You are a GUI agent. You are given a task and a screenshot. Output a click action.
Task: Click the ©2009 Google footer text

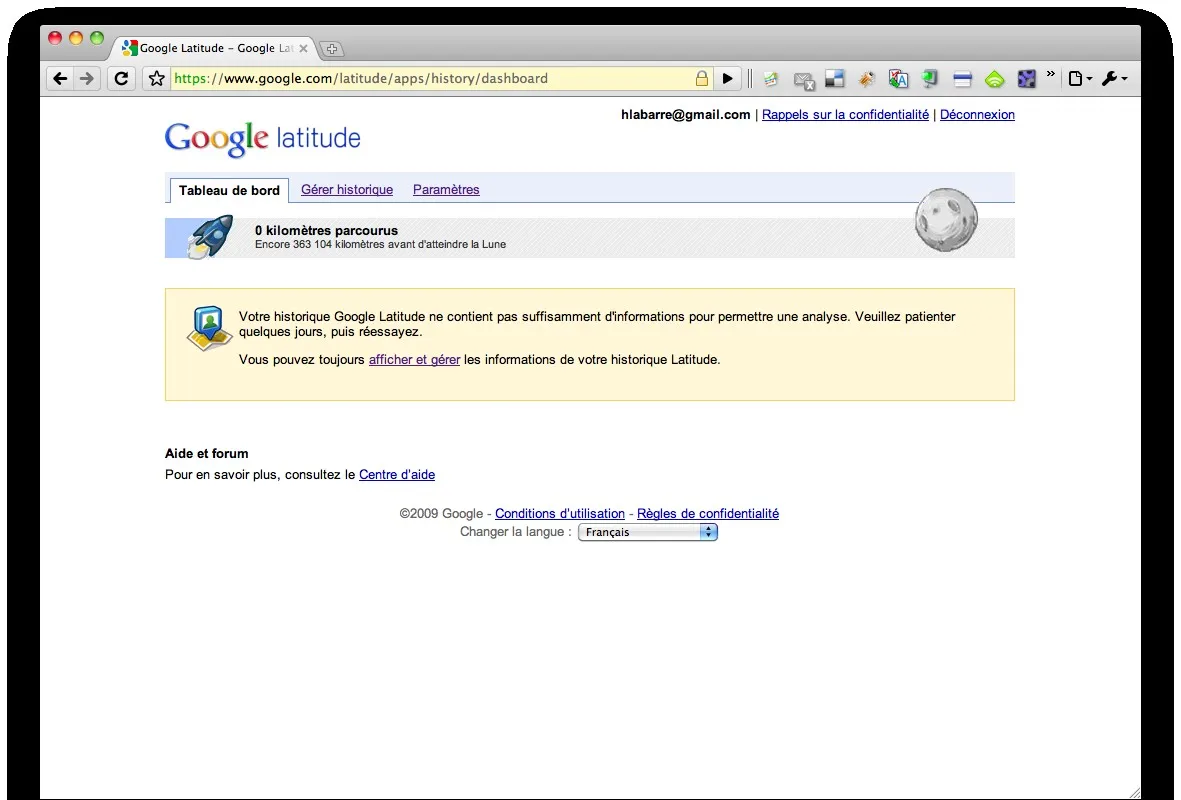441,514
